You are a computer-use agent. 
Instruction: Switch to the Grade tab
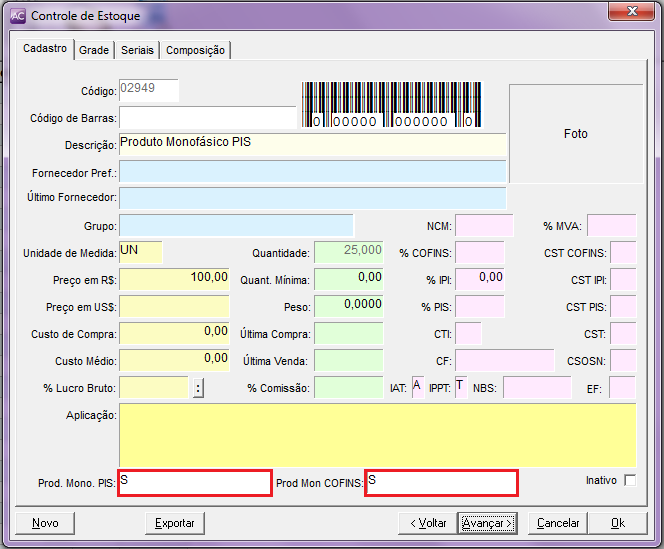94,50
